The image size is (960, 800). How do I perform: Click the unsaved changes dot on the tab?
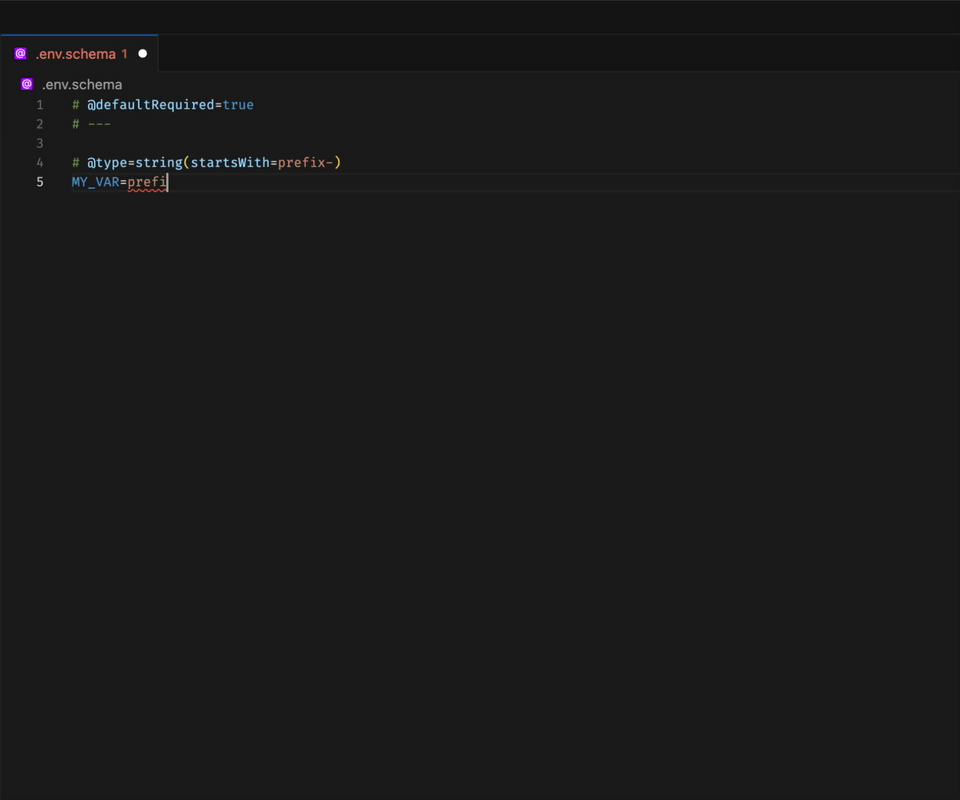pyautogui.click(x=142, y=53)
